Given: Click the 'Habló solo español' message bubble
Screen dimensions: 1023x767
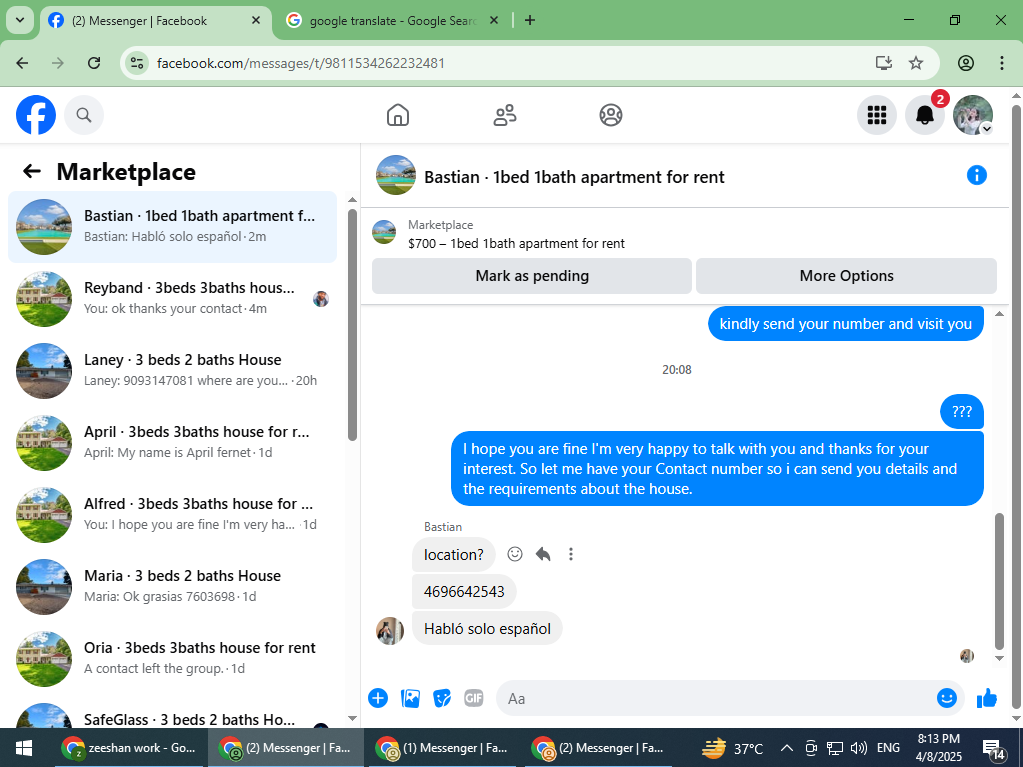Looking at the screenshot, I should click(x=487, y=629).
